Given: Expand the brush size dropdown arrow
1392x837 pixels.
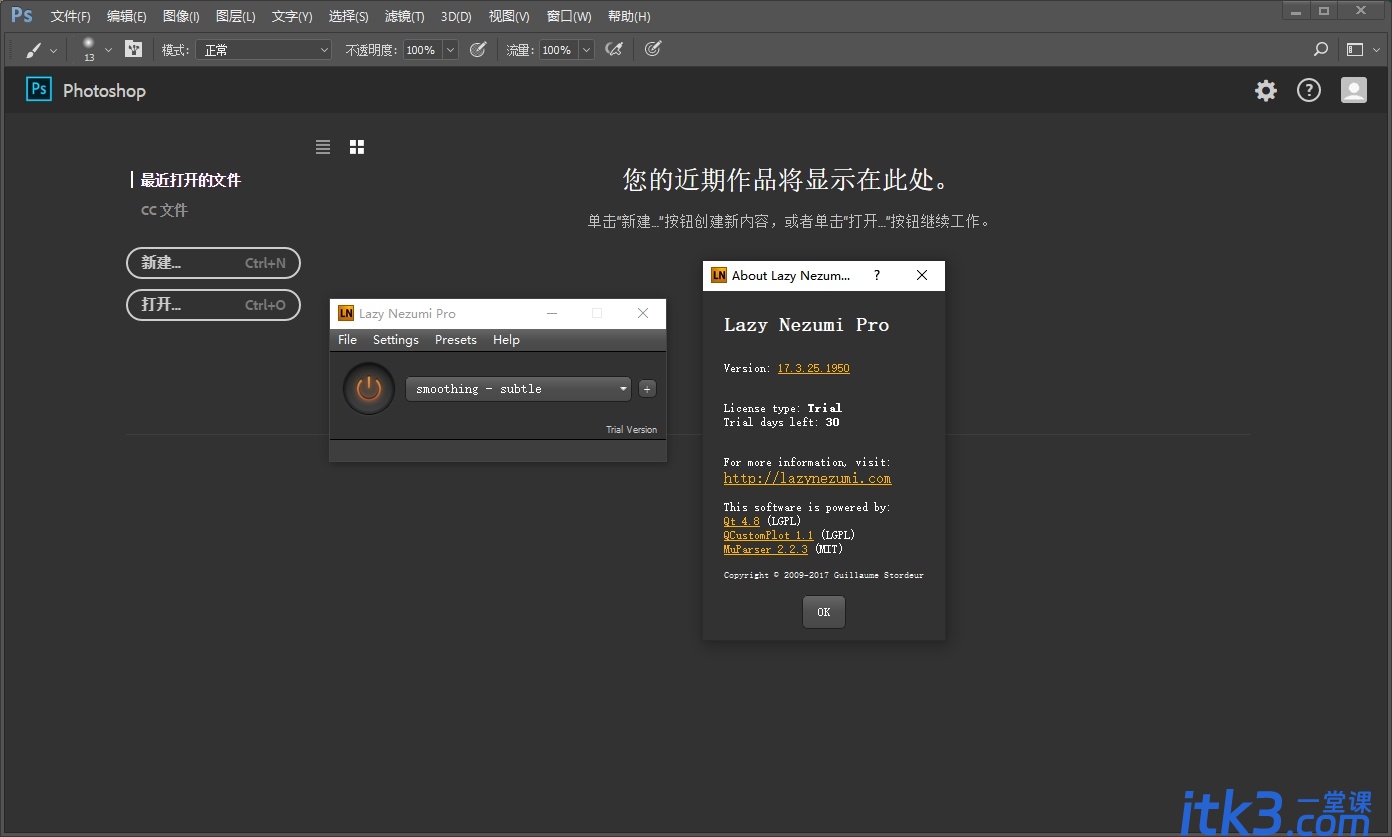Looking at the screenshot, I should coord(108,50).
